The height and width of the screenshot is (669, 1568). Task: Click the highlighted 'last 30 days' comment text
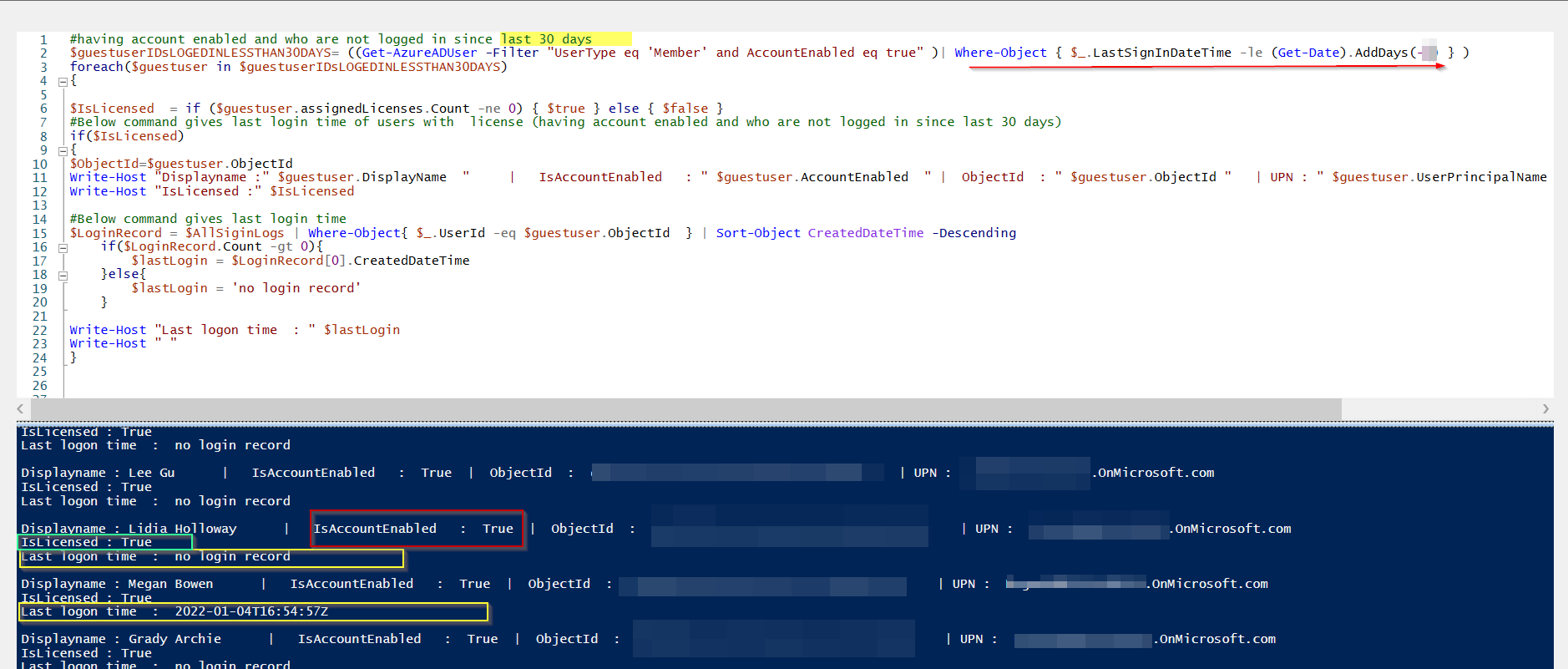pyautogui.click(x=546, y=39)
